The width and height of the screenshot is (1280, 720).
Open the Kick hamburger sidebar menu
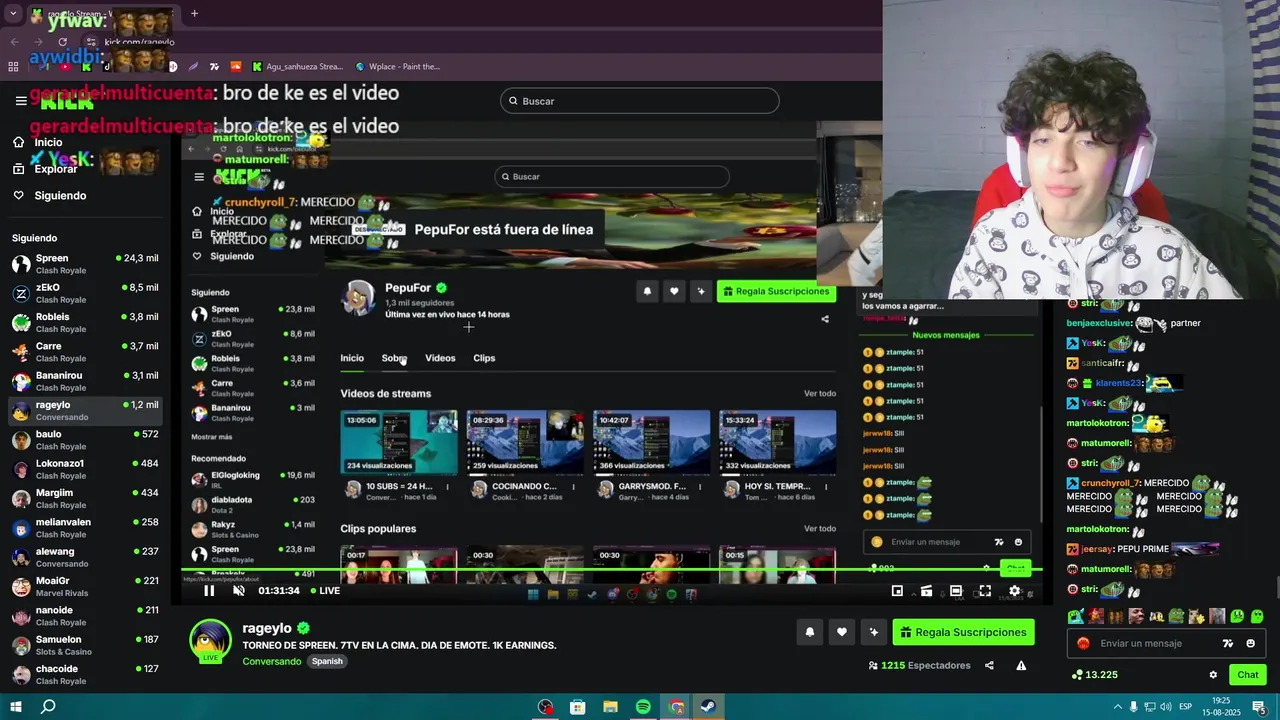point(21,101)
